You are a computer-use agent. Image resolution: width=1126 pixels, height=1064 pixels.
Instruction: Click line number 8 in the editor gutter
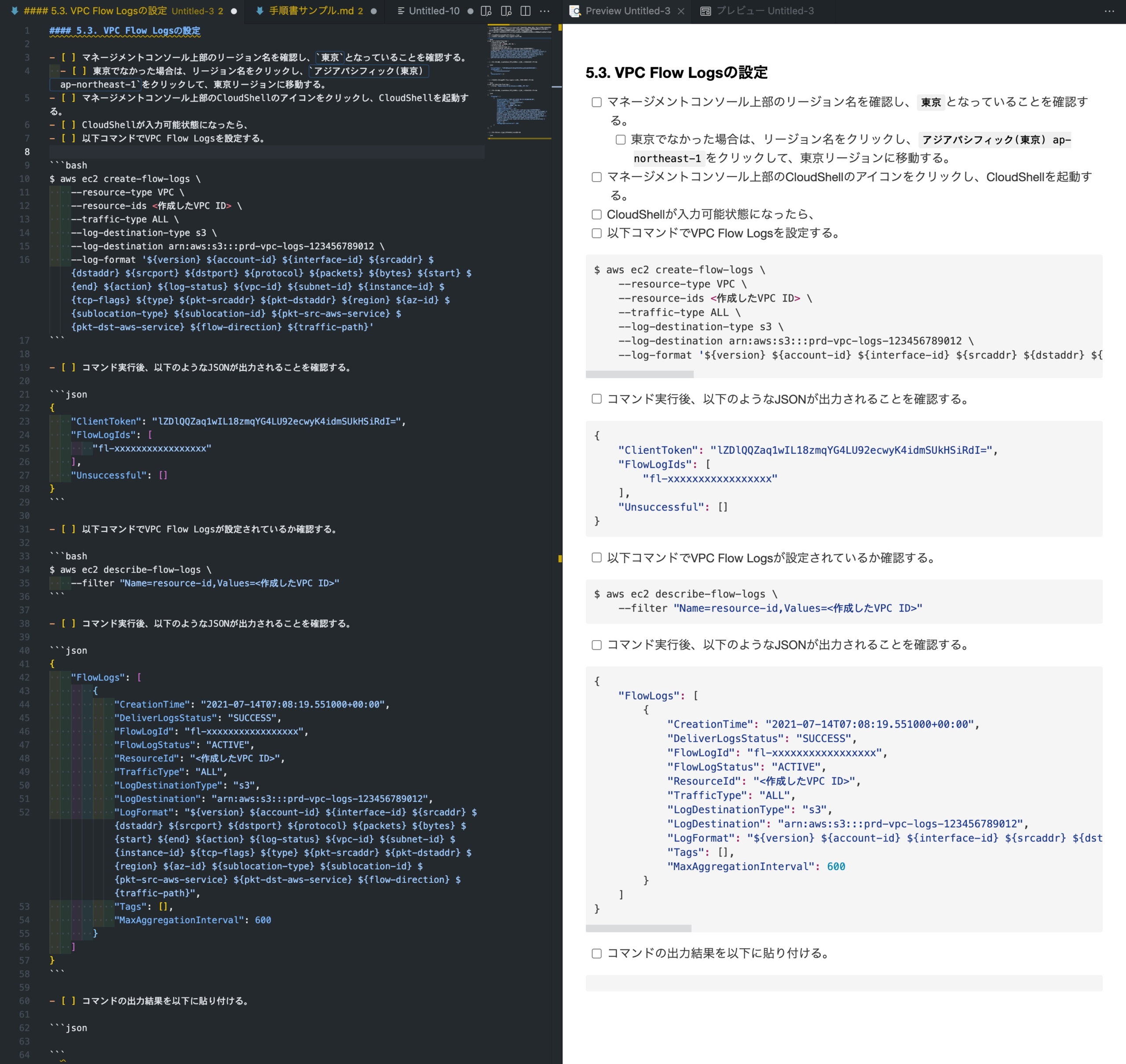coord(27,151)
